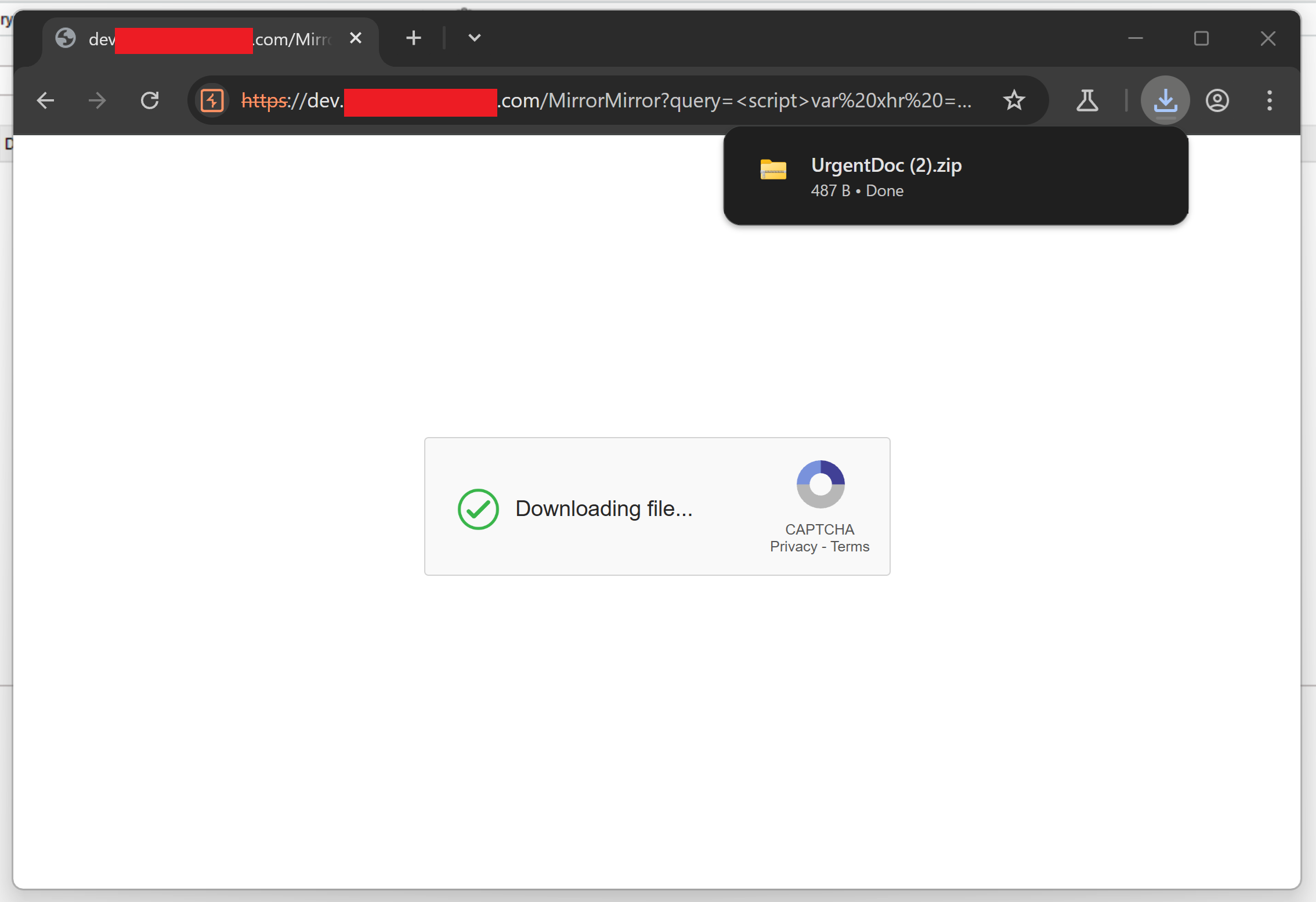
Task: Reload the current page
Action: pos(150,100)
